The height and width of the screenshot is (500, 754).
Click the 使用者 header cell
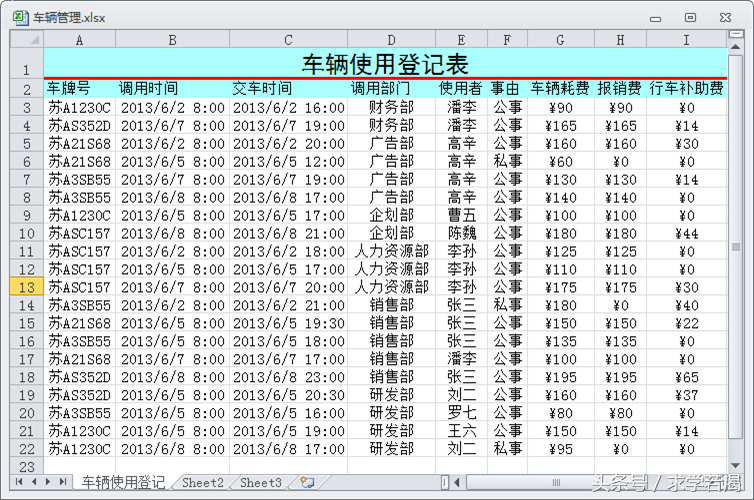461,88
